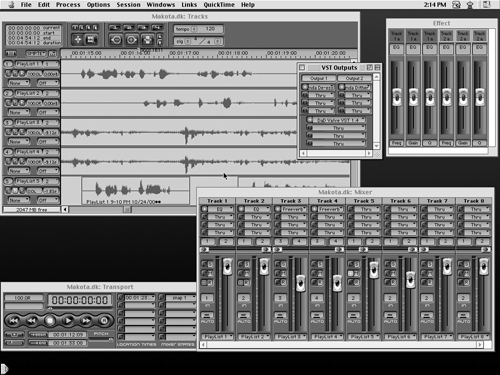The image size is (500, 375).
Task: Click the 00:01:17:00 marker on timeline ruler
Action: [x=184, y=53]
